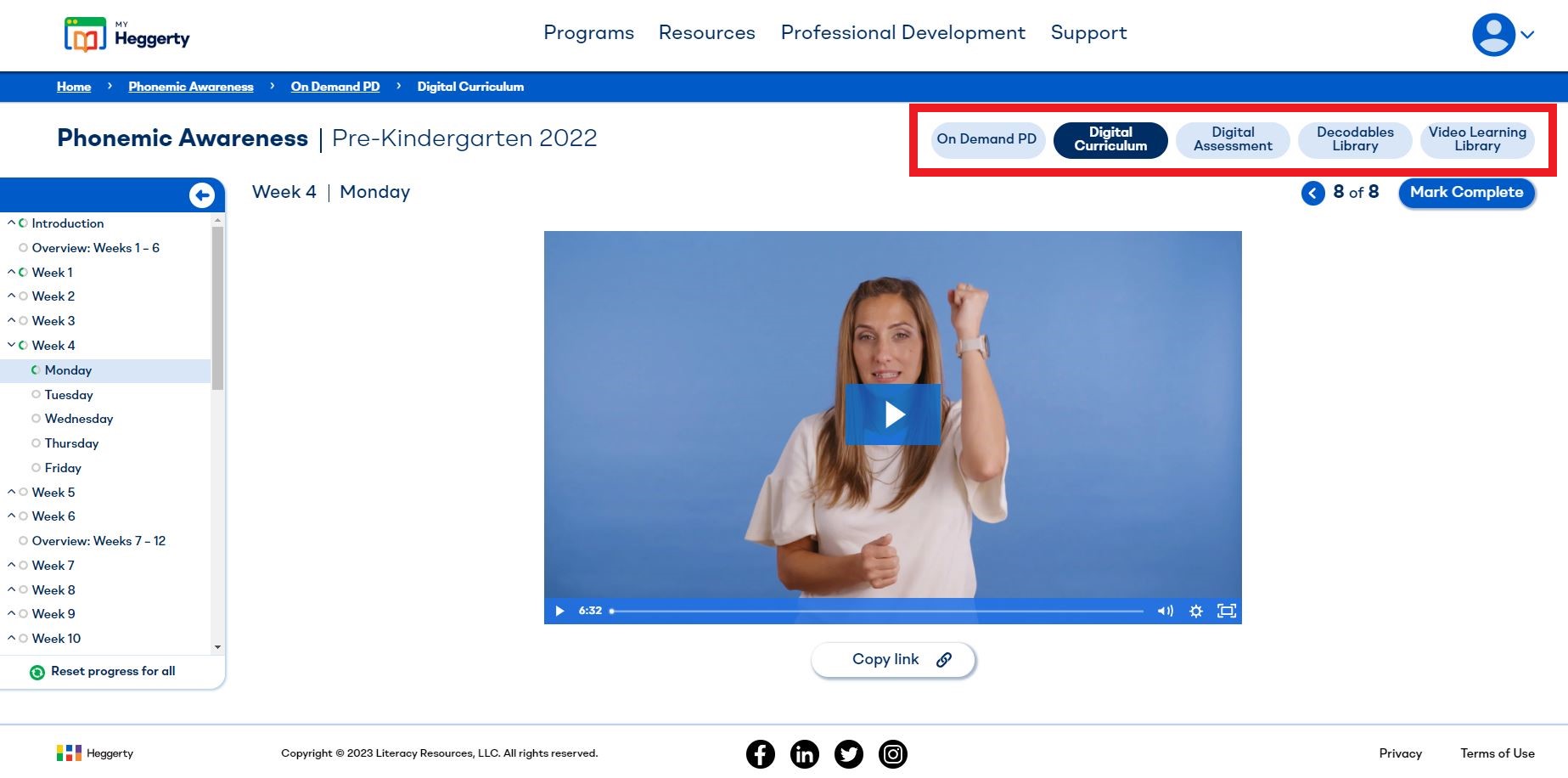Click the Copy link button

point(892,659)
